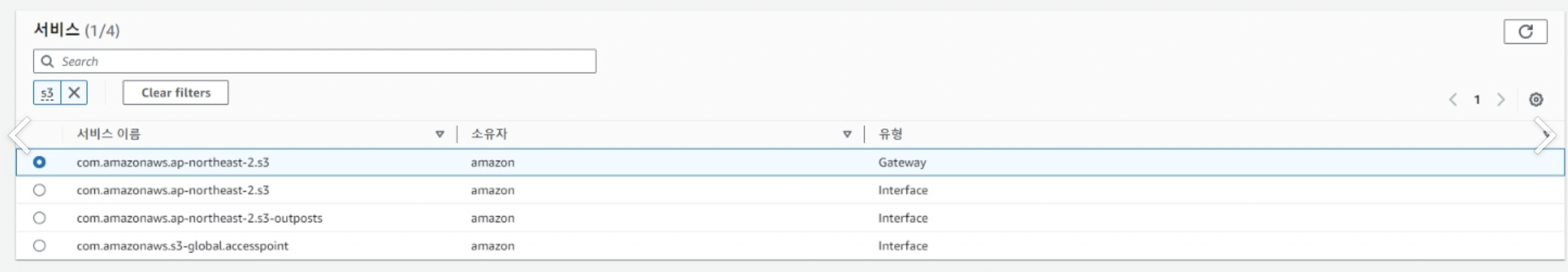The height and width of the screenshot is (272, 1568).
Task: Remove the s3 filter tag
Action: point(74,93)
